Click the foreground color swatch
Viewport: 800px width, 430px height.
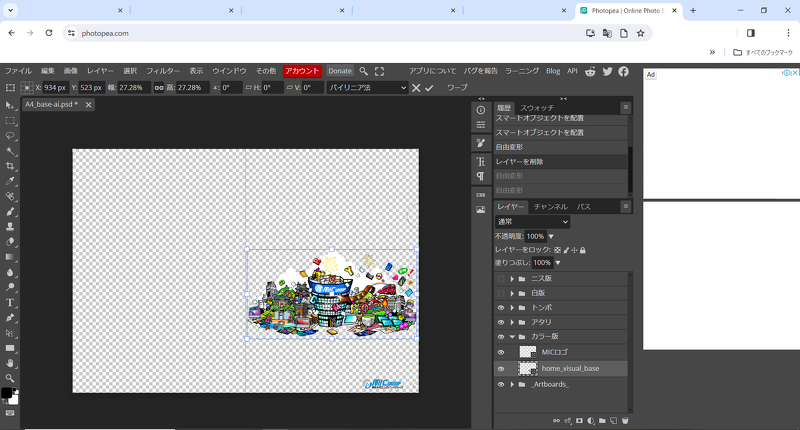pyautogui.click(x=6, y=393)
